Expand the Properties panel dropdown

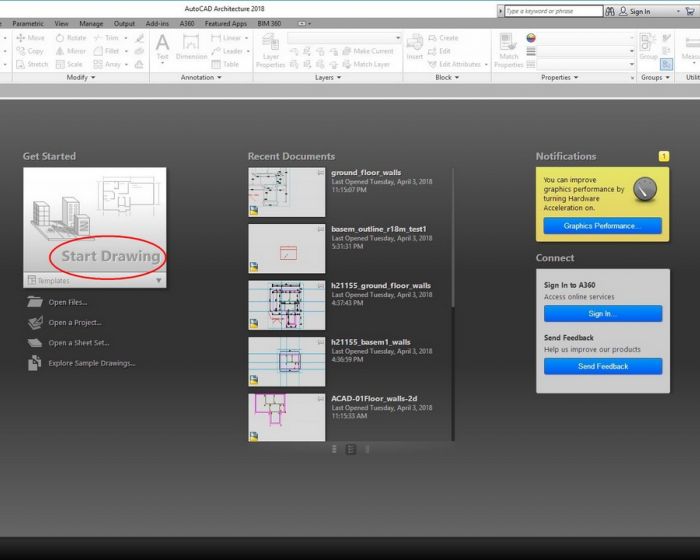coord(559,77)
